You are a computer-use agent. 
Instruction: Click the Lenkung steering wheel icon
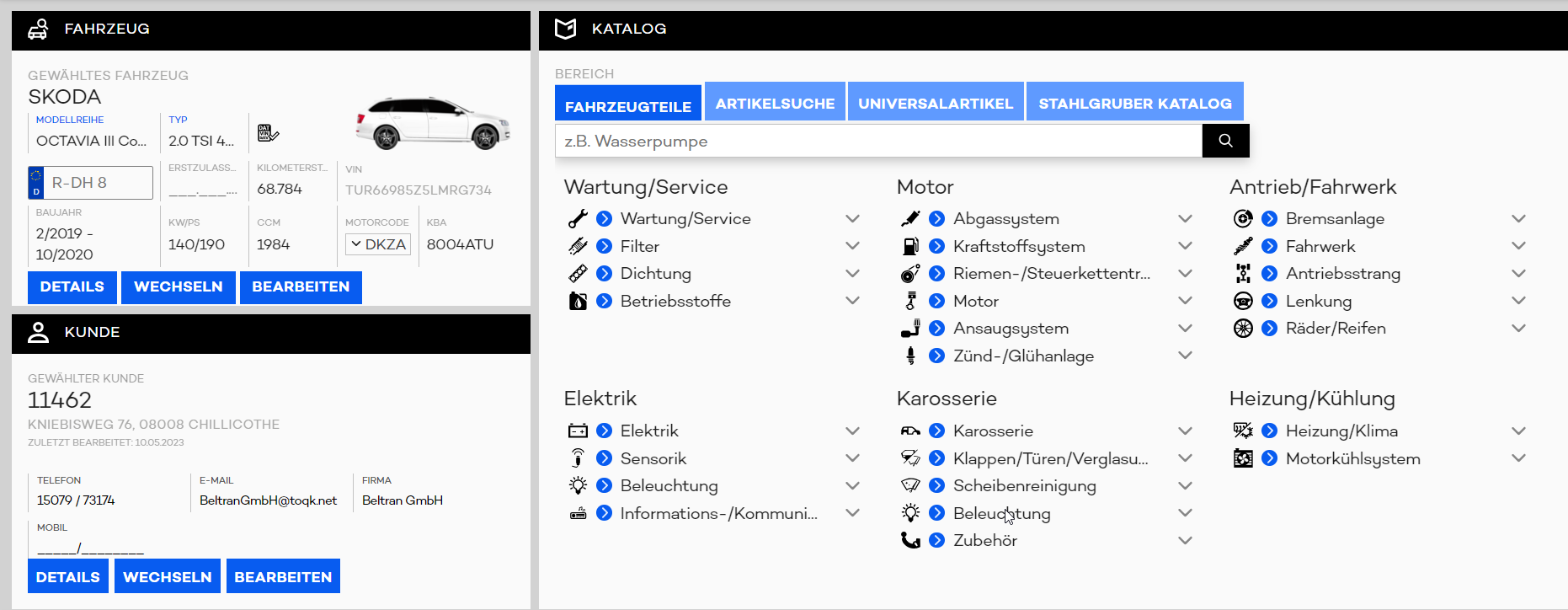pos(1243,301)
